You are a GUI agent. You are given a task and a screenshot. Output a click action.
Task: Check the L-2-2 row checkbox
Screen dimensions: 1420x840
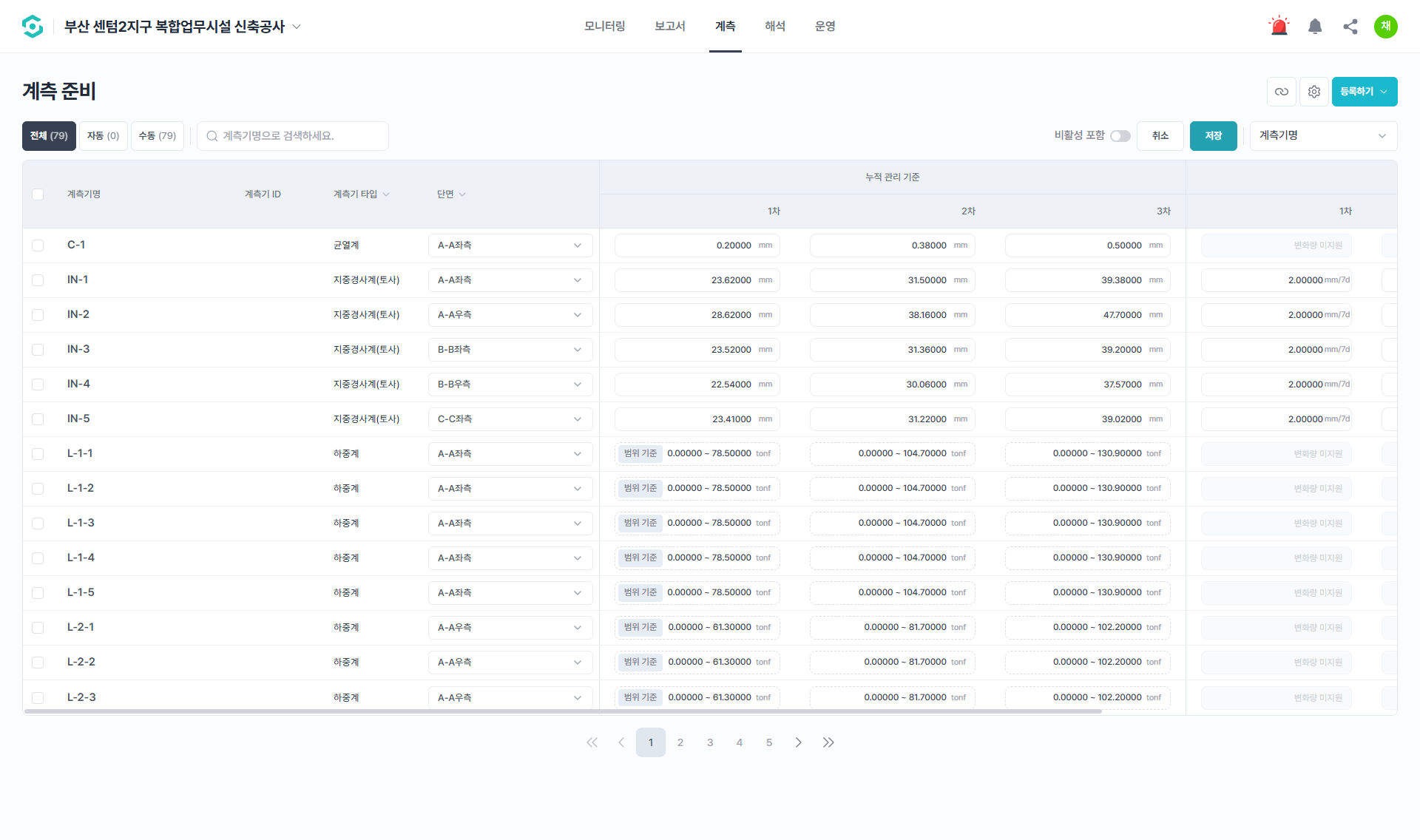click(38, 663)
